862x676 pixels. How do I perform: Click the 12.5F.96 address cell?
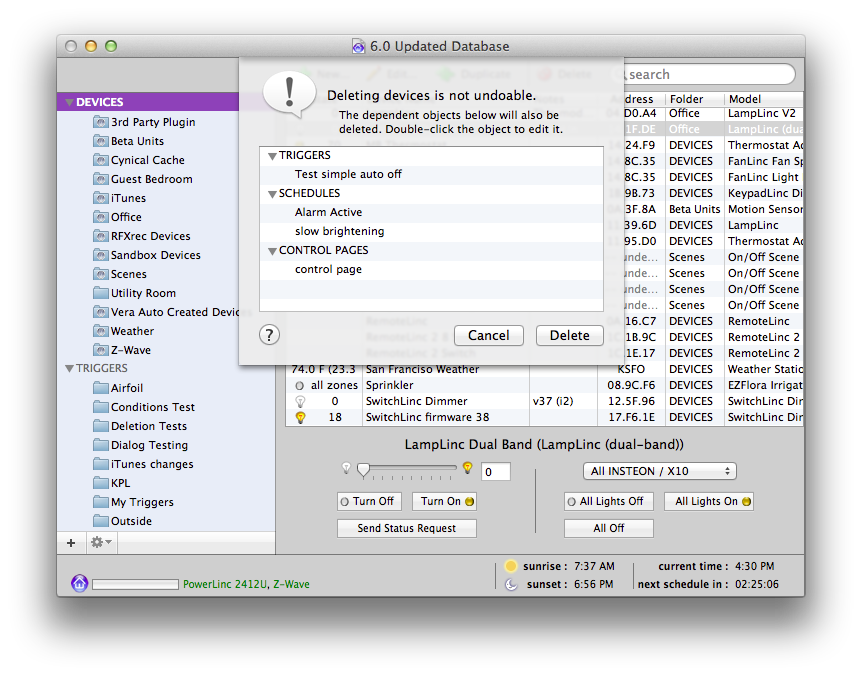631,401
